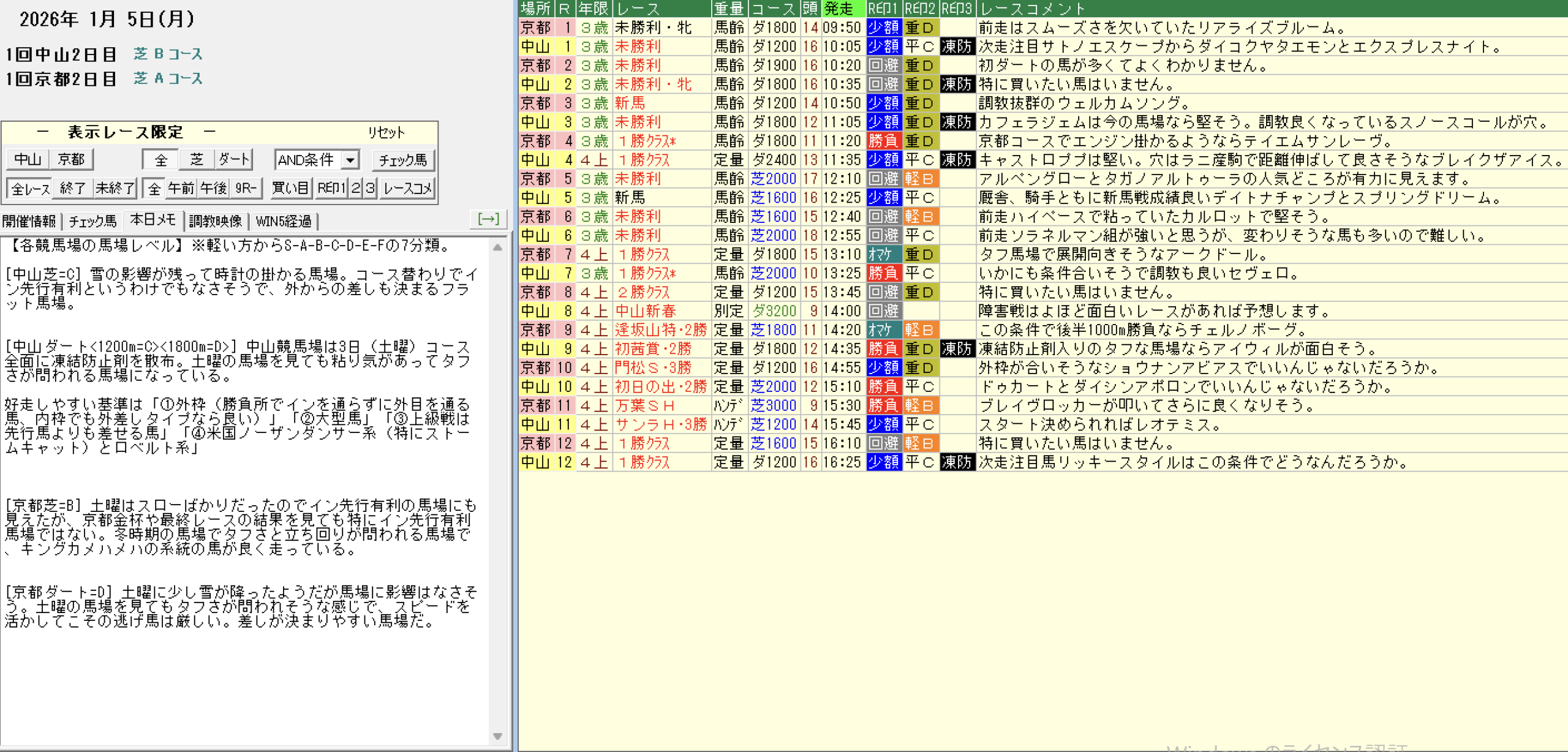Click the green [→] expand panel icon
The height and width of the screenshot is (752, 1568).
488,219
